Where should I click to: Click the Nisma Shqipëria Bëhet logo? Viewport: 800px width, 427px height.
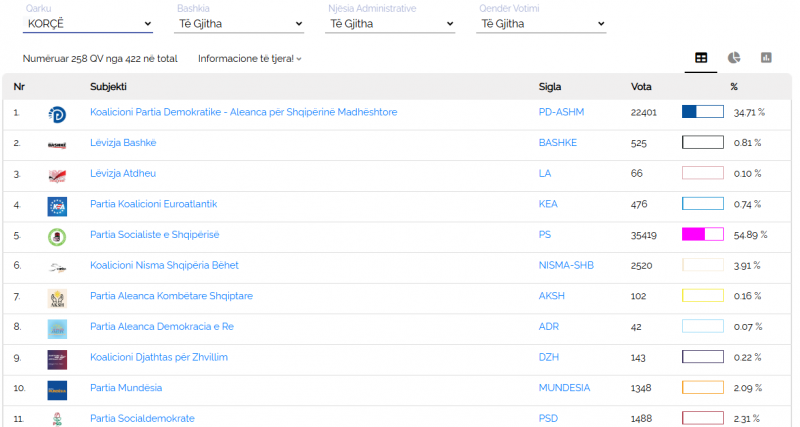57,267
